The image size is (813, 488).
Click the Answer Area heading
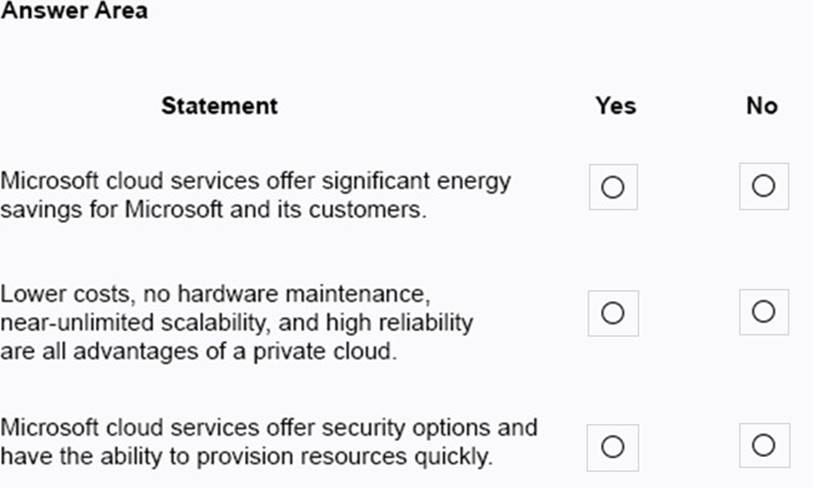click(73, 12)
